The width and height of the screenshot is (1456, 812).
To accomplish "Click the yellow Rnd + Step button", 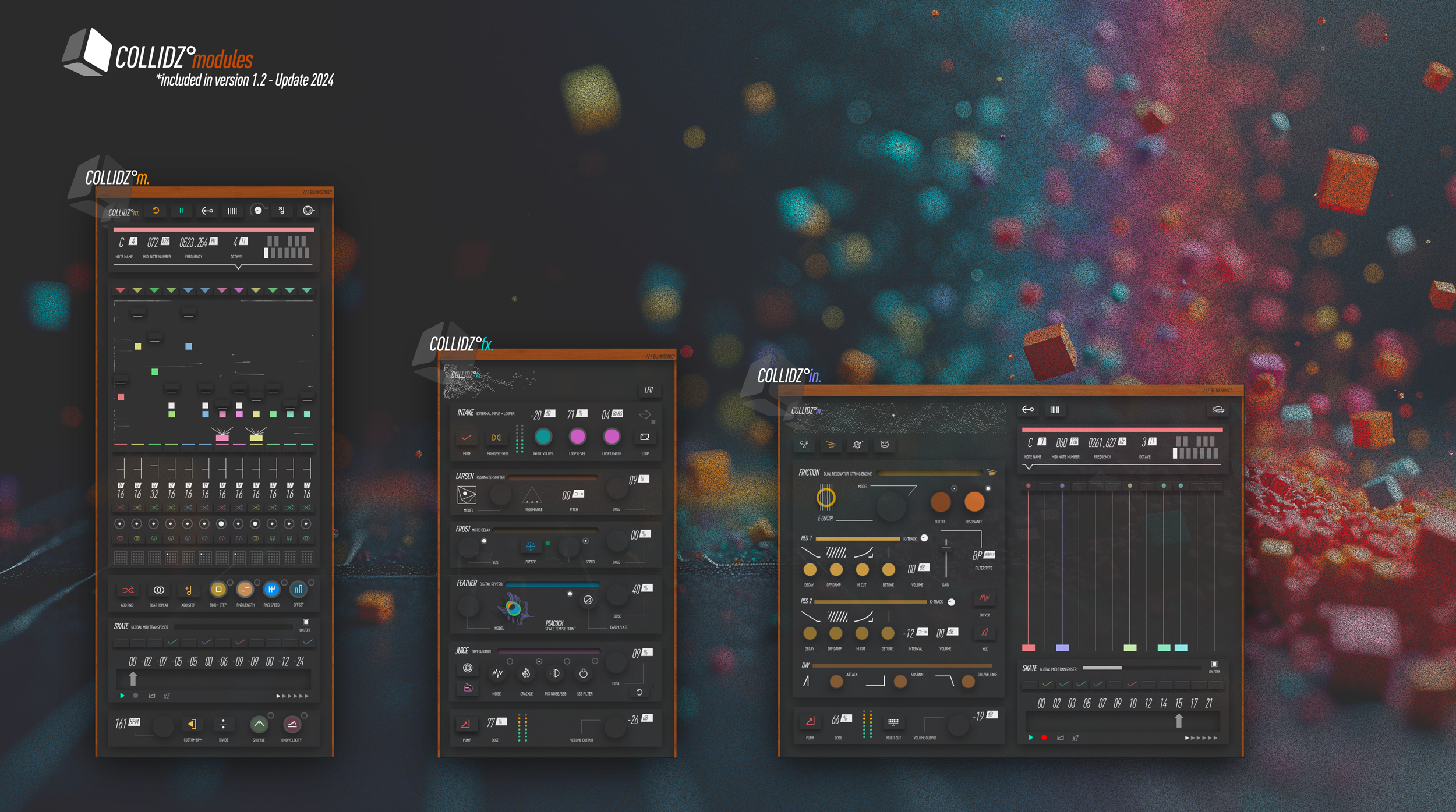I will [218, 590].
